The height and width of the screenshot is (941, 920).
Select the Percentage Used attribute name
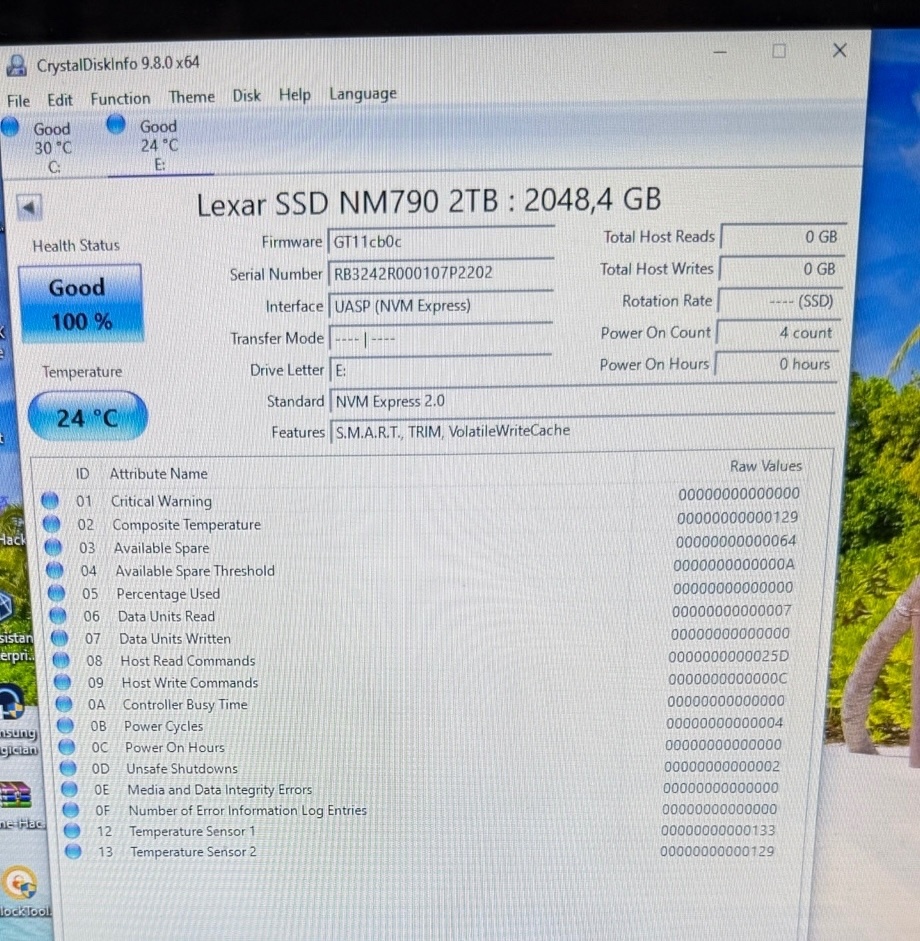pyautogui.click(x=169, y=594)
